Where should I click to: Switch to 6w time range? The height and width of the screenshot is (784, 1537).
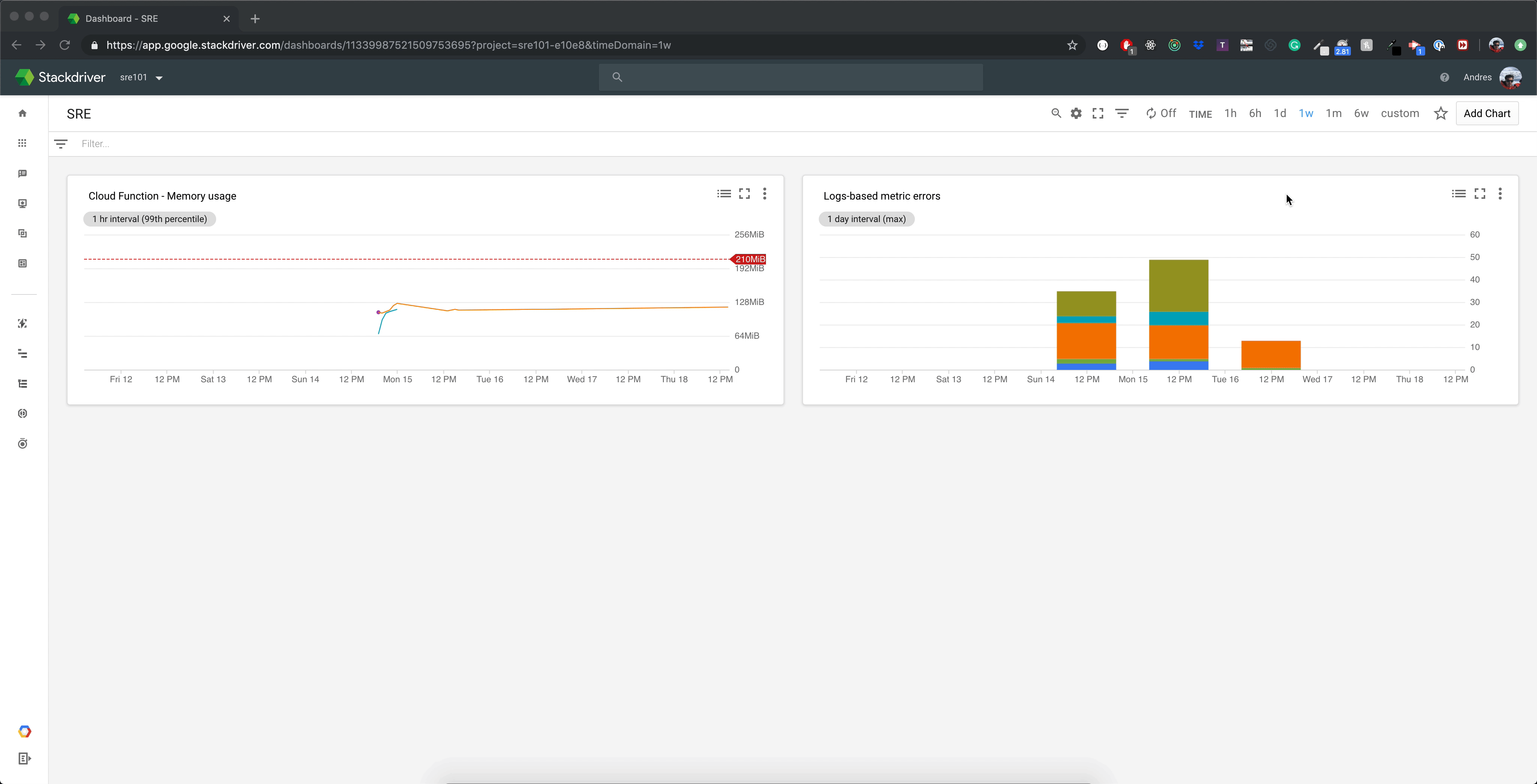(1361, 113)
